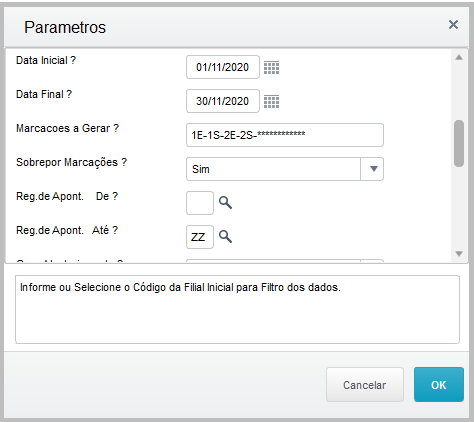Click the Marcacoes a Gerar text field
The height and width of the screenshot is (422, 474).
285,135
